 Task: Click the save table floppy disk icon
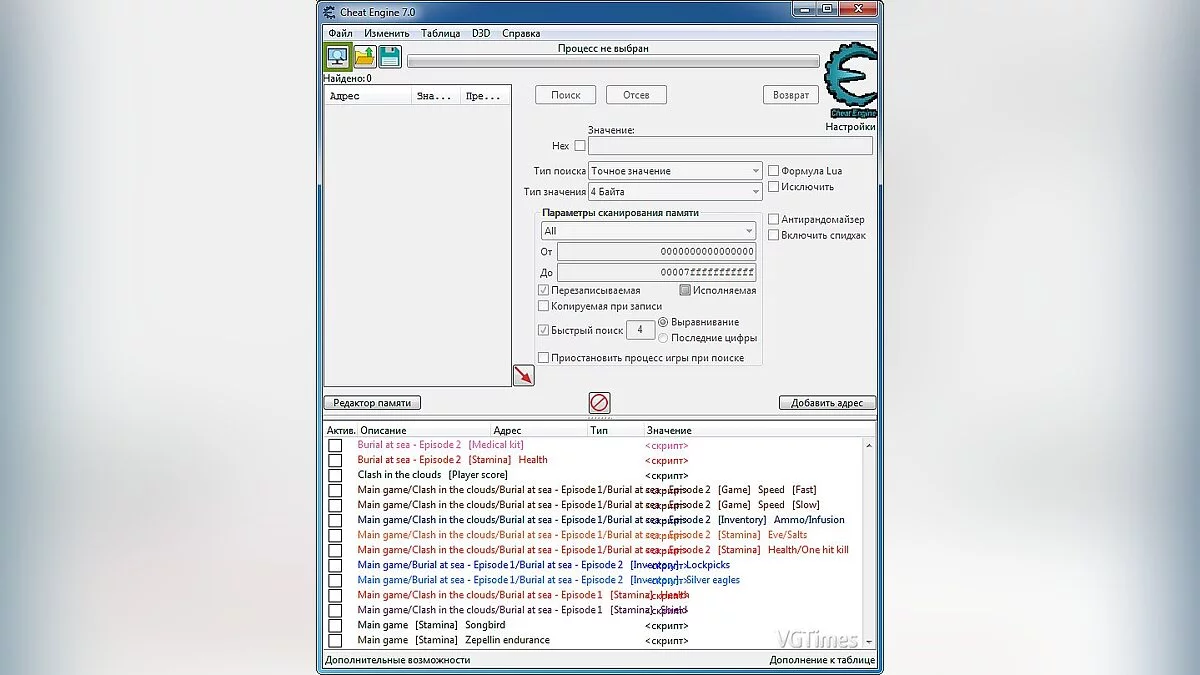388,57
